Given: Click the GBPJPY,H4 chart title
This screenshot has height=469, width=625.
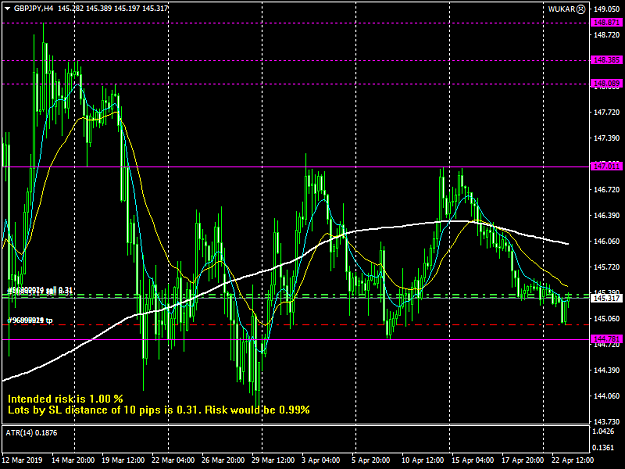Looking at the screenshot, I should click(x=33, y=8).
